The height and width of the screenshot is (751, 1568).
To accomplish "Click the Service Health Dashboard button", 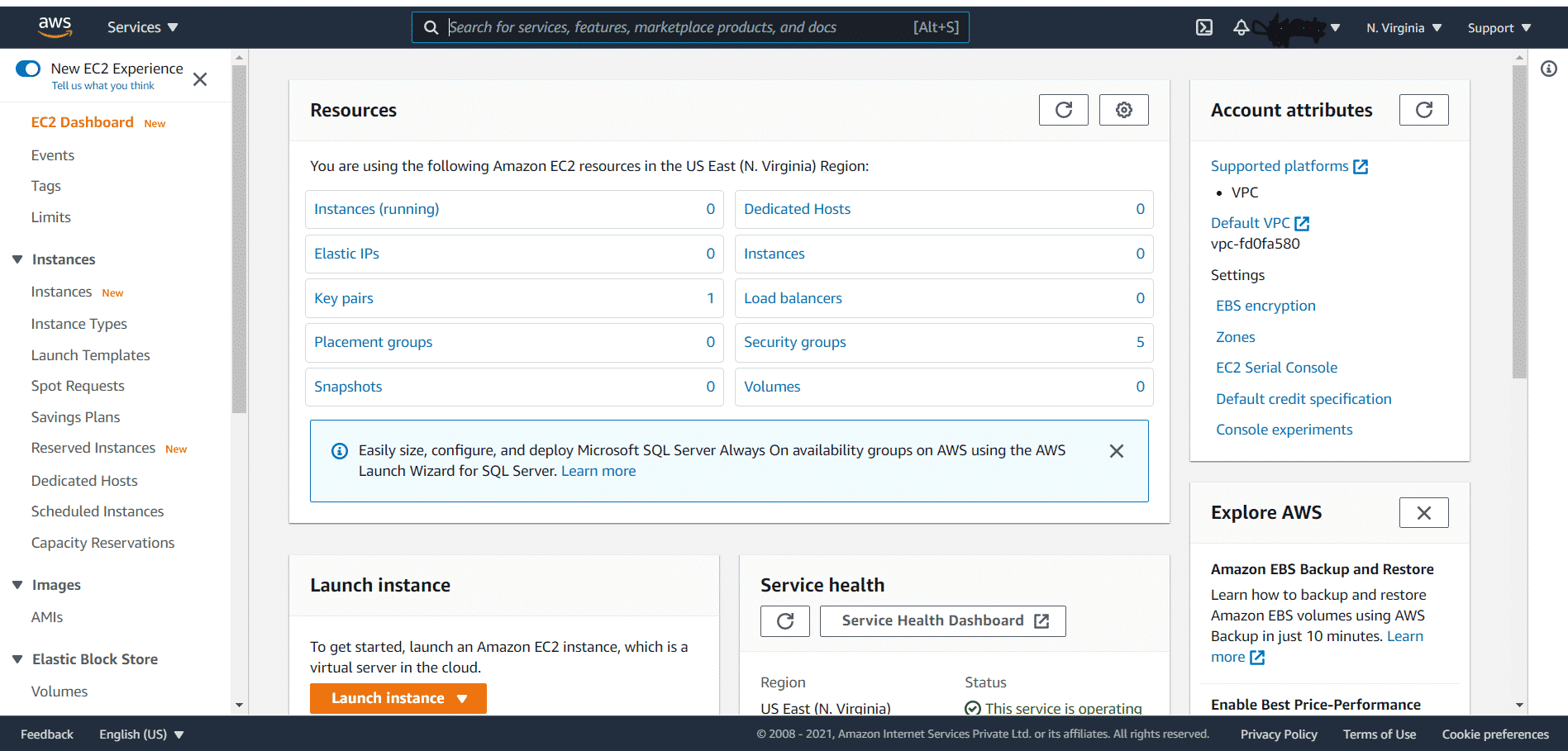I will tap(943, 621).
